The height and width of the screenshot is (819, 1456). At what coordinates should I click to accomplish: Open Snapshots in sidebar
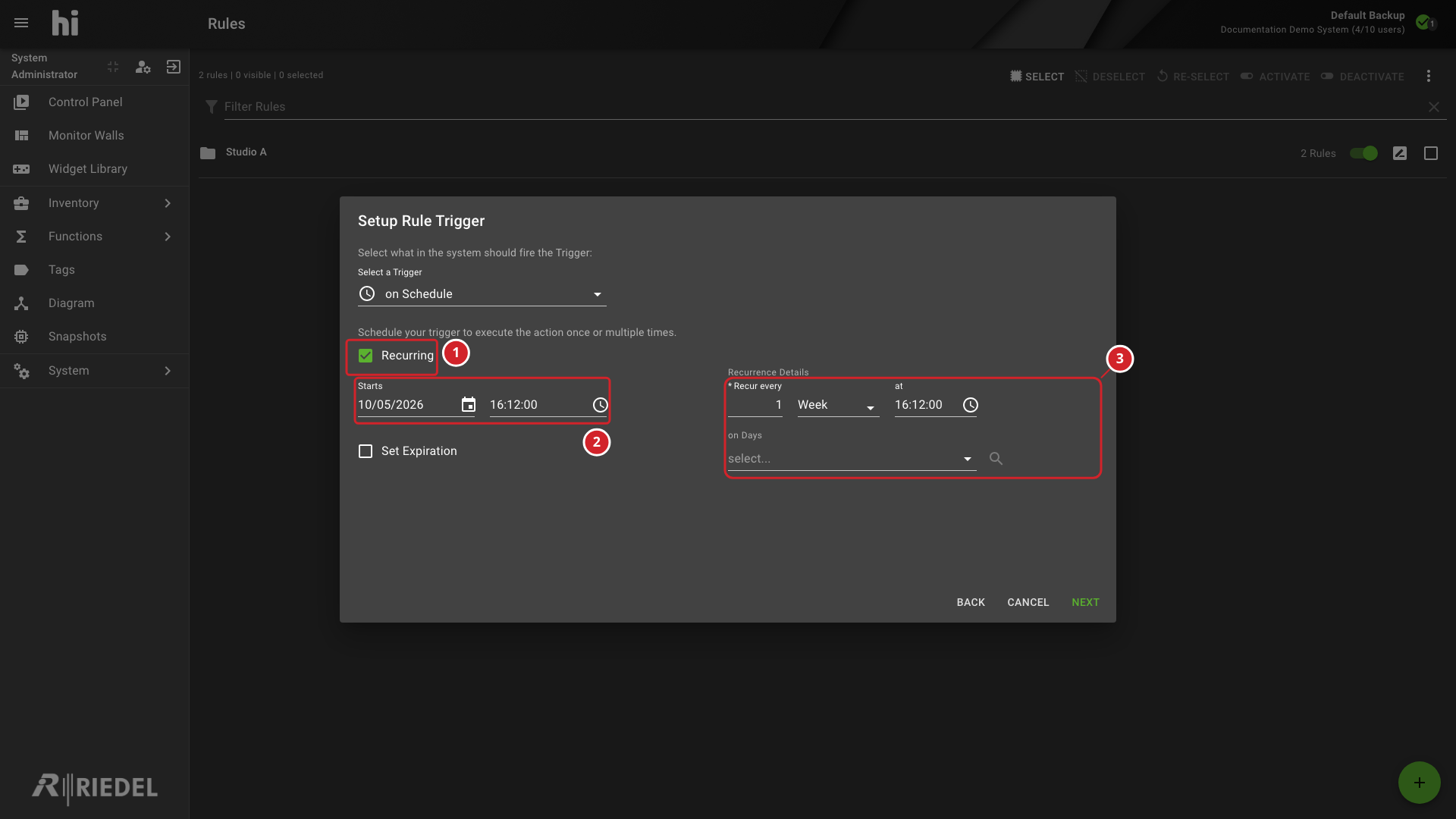[94, 337]
